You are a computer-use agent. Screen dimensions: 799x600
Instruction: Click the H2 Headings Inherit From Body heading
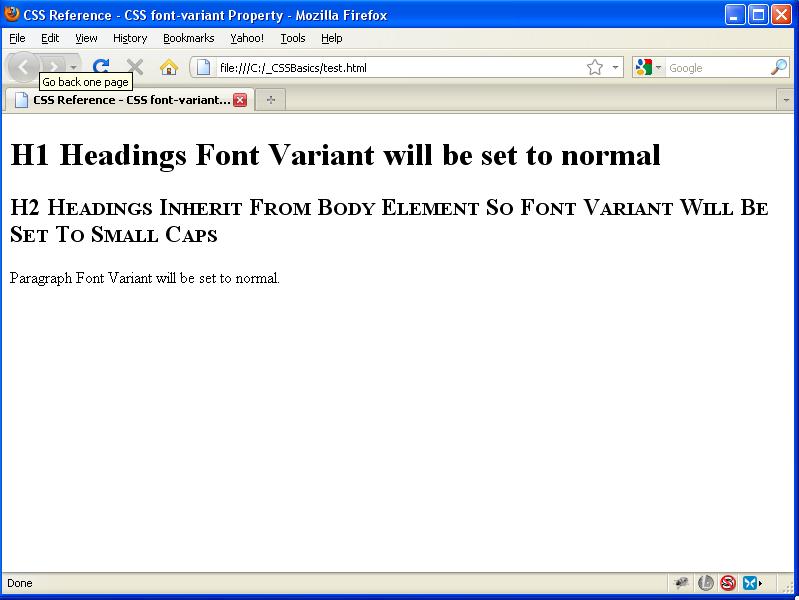tap(389, 221)
